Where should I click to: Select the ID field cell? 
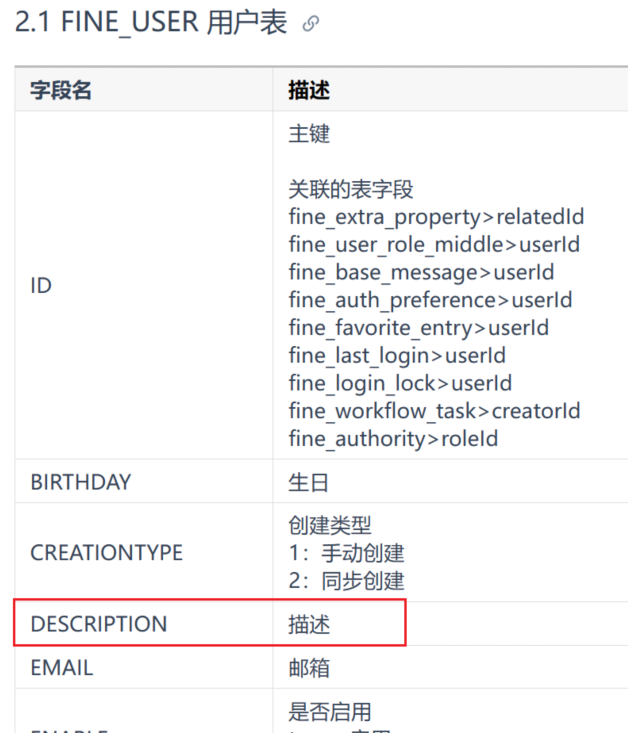pos(144,285)
